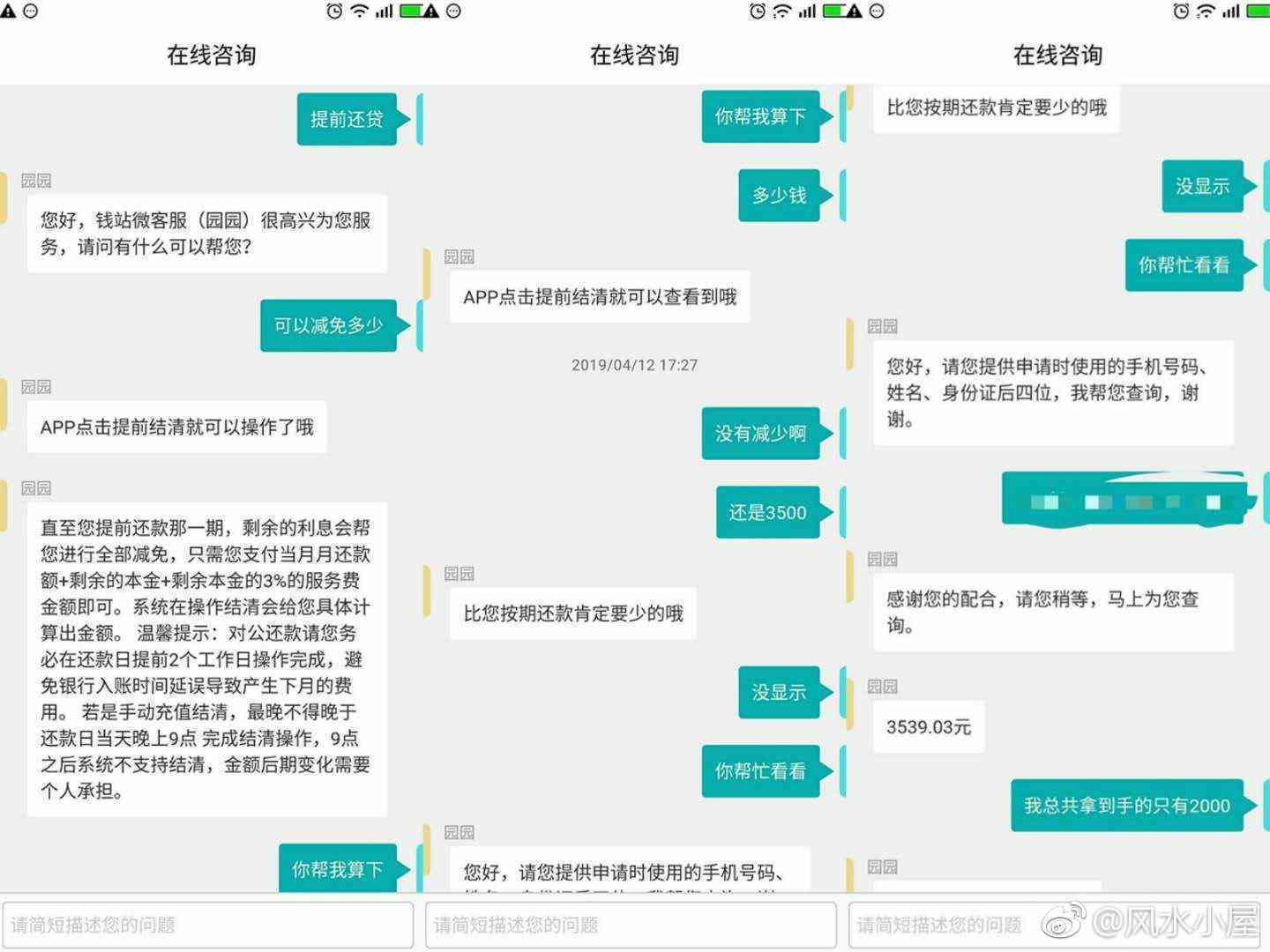
Task: Click the '园园' label above '感谢您的配合' message
Action: coord(883,559)
